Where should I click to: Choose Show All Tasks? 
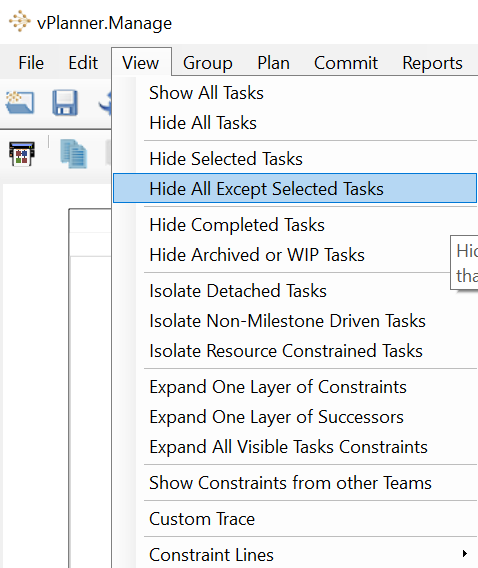(295, 93)
